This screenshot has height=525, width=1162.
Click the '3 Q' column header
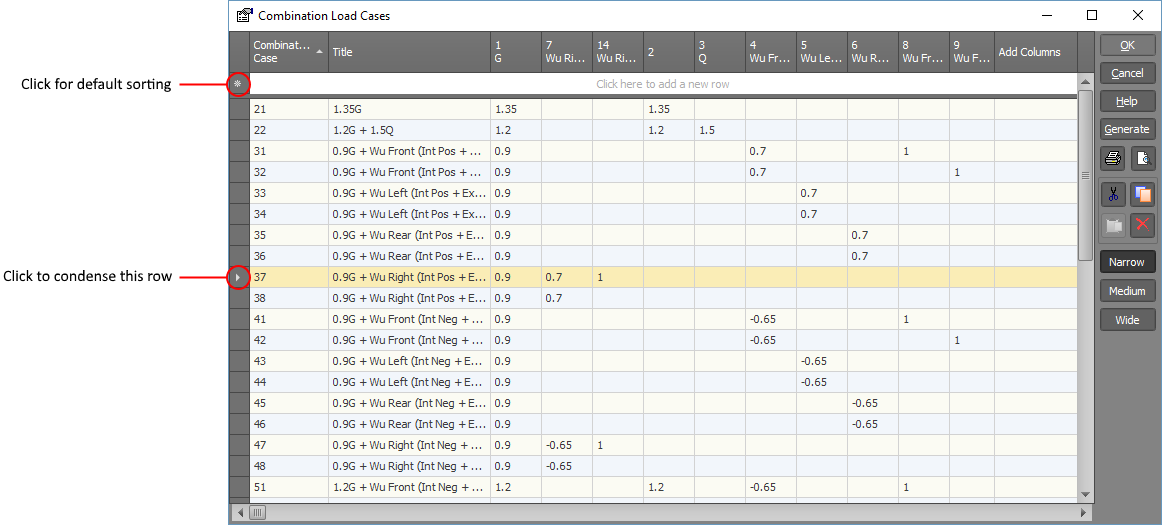tap(720, 52)
